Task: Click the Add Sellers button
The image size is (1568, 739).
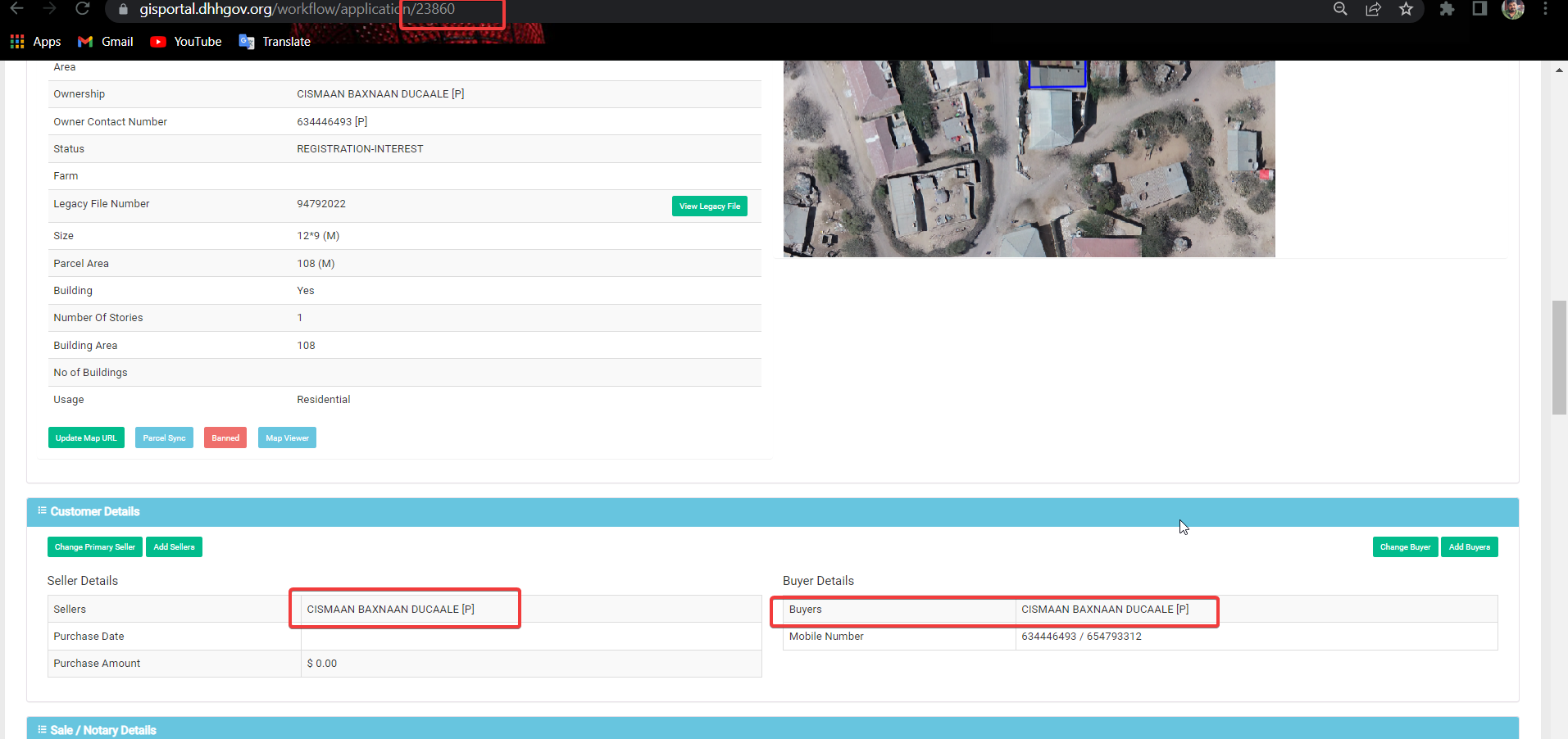Action: (x=174, y=547)
